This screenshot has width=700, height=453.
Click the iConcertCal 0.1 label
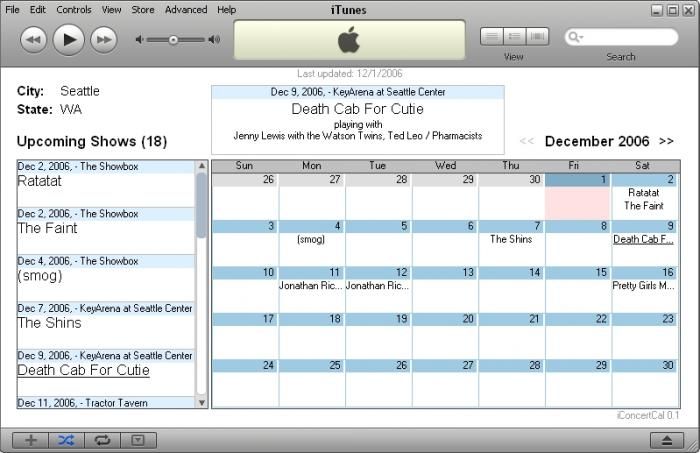[x=648, y=416]
